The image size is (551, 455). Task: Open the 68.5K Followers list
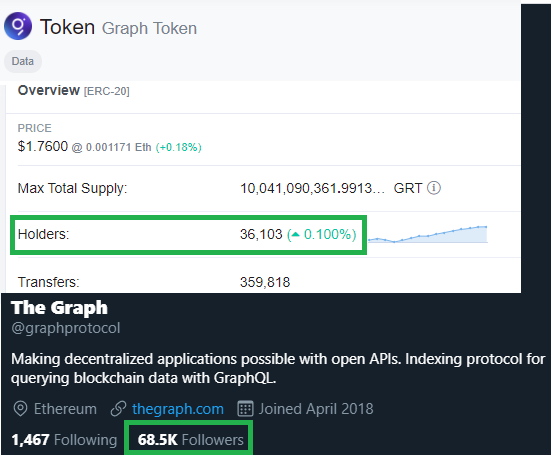190,440
